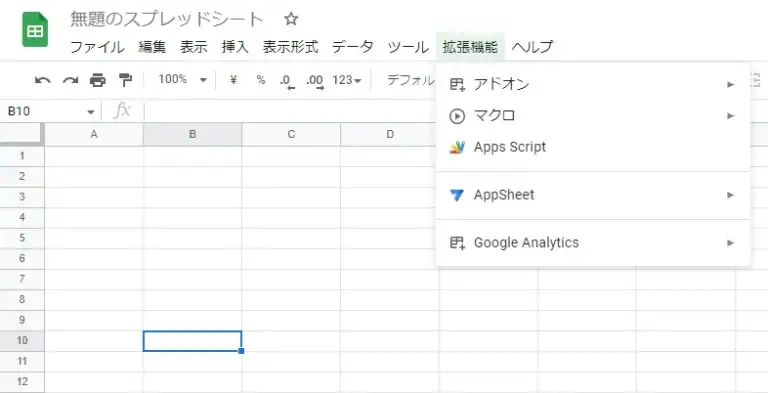Choose AppSheet menu entry
Viewport: 768px width, 393px height.
pos(593,195)
